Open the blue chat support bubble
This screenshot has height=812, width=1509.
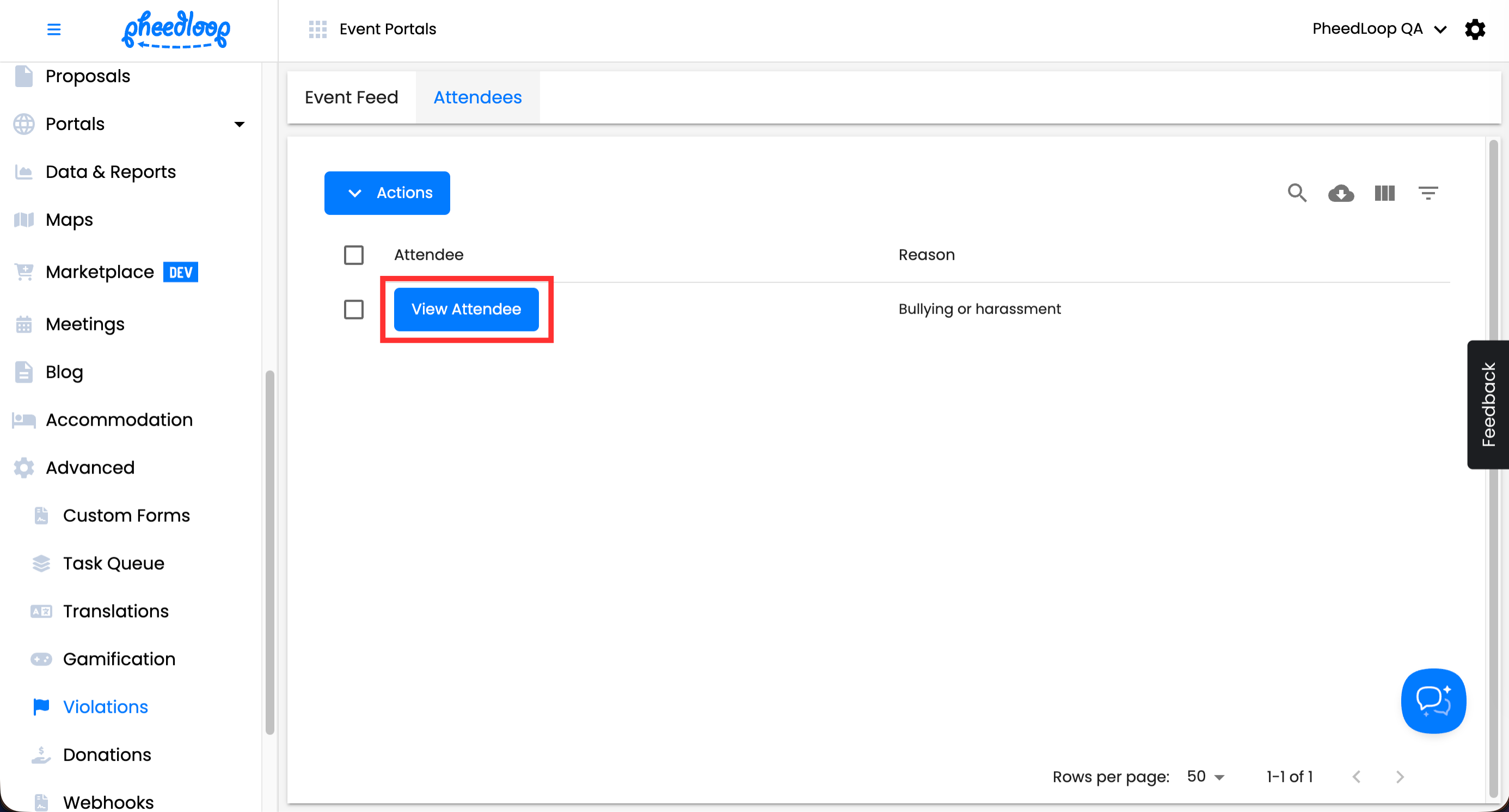coord(1433,700)
